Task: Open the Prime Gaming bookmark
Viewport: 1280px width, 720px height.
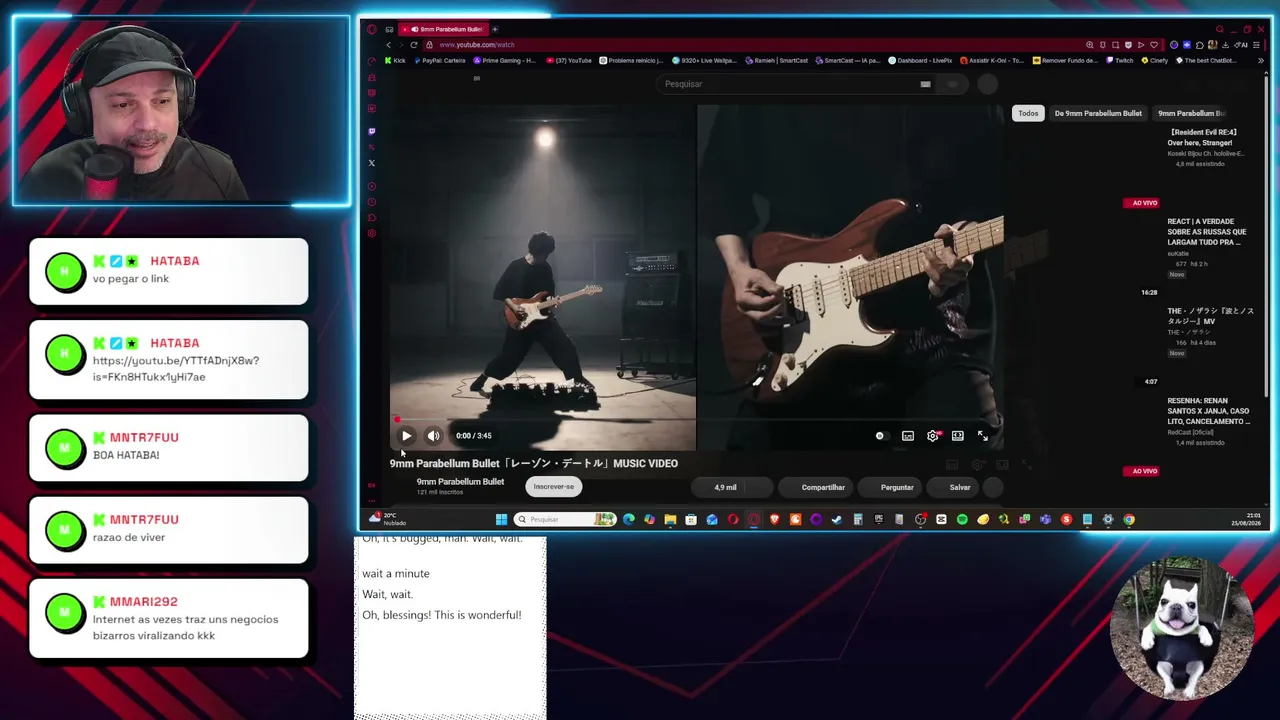Action: pos(504,61)
